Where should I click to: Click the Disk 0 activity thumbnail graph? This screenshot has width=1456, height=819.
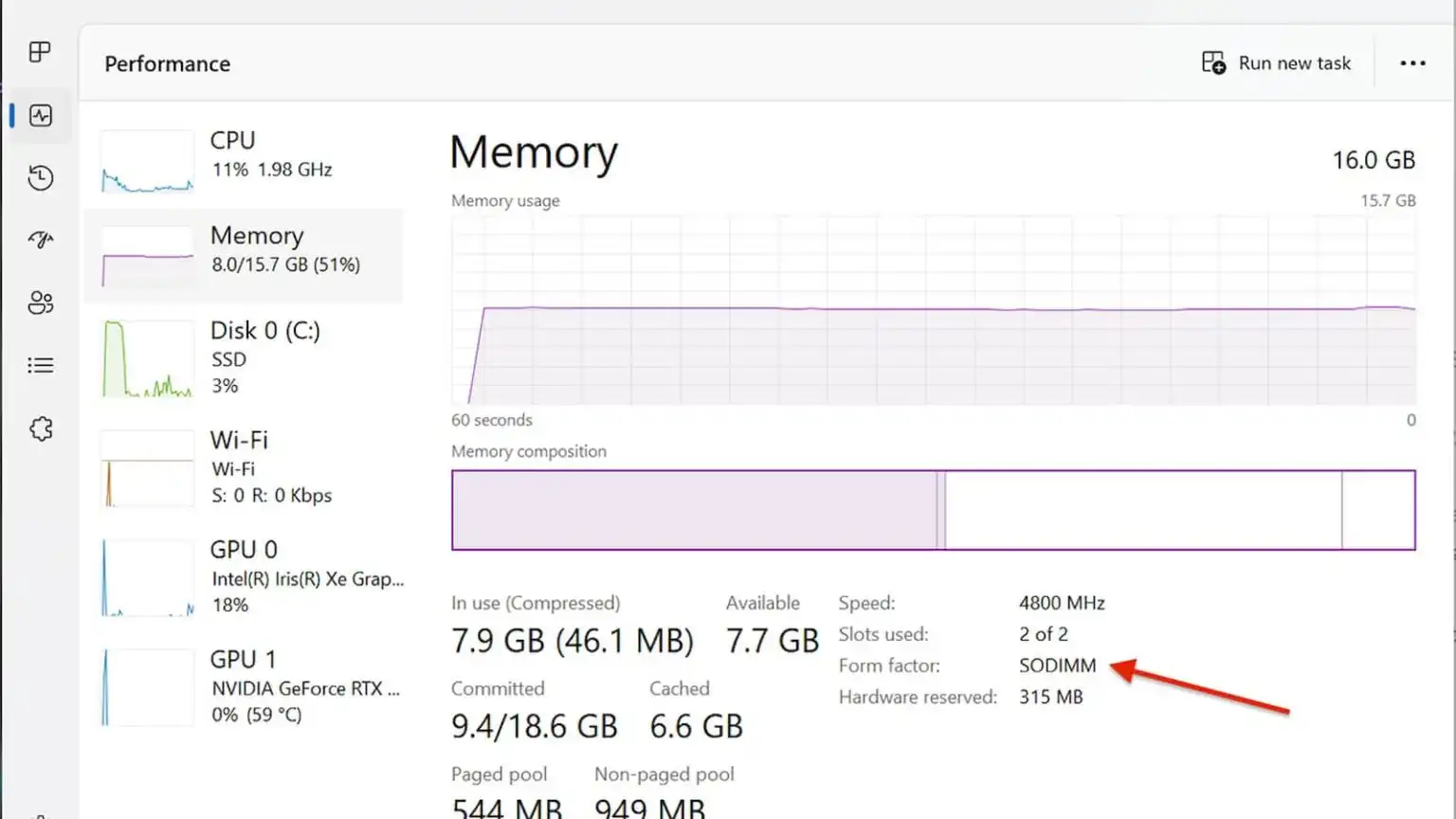[x=147, y=358]
